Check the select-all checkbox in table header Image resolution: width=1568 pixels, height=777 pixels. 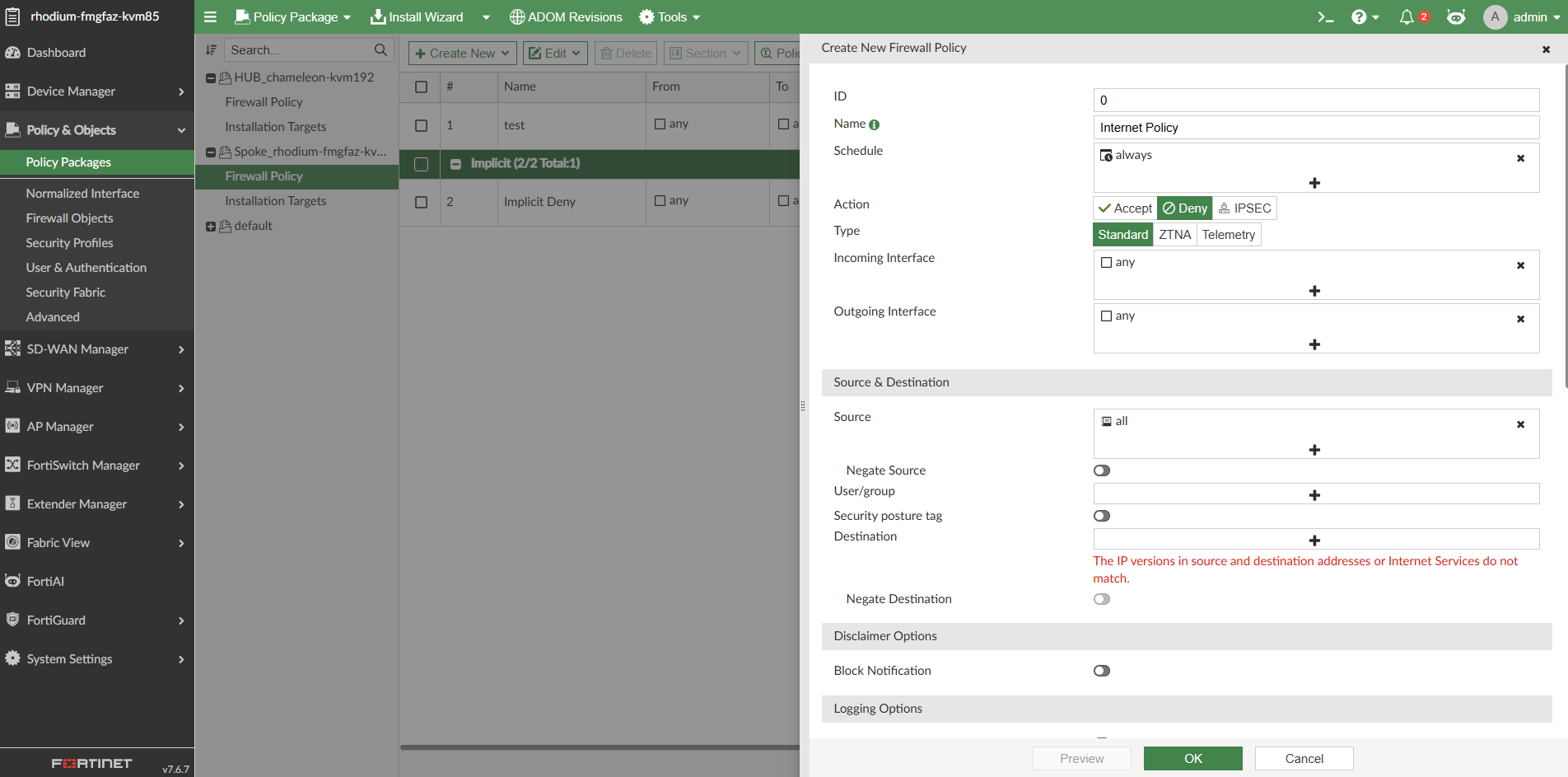tap(421, 87)
